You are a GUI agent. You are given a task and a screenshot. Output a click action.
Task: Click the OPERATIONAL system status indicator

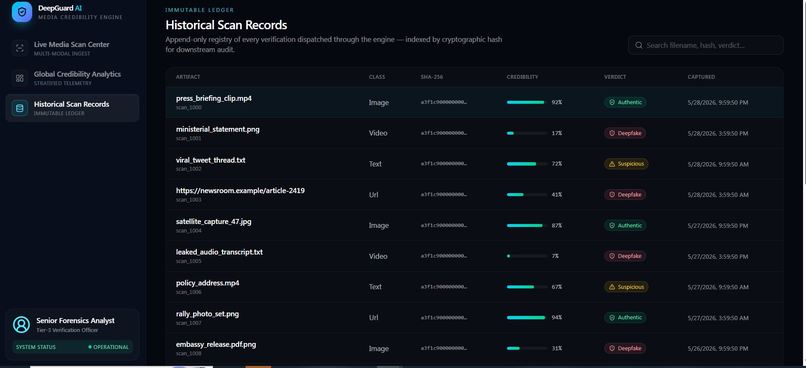108,347
